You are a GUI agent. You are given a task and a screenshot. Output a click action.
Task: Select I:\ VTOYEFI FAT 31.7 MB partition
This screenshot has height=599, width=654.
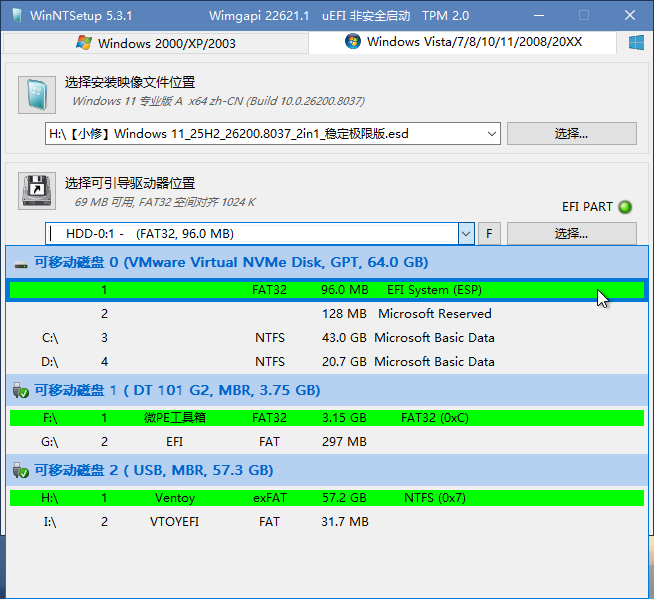click(x=327, y=522)
